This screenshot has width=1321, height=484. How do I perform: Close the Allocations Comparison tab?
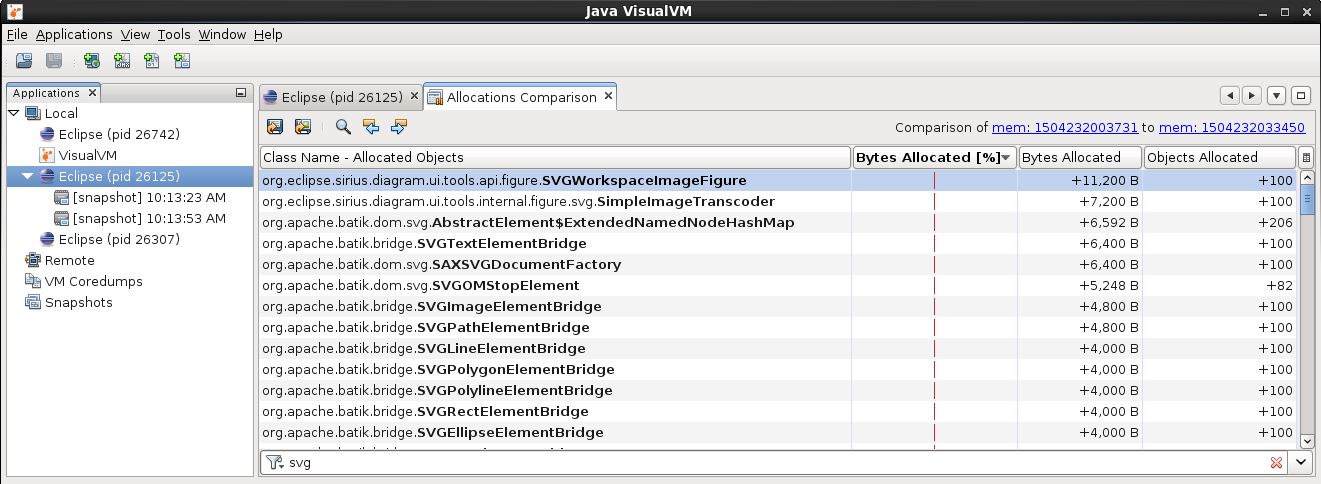pos(607,97)
